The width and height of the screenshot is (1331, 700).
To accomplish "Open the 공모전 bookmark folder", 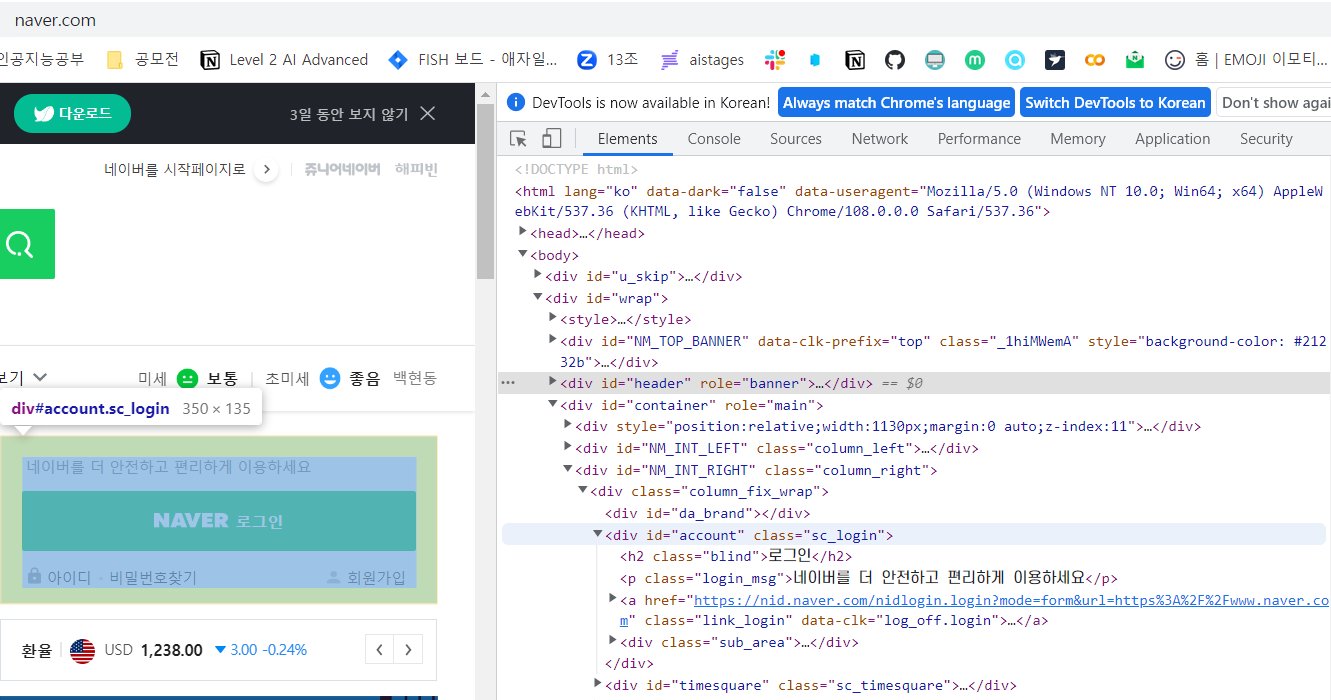I will (141, 60).
